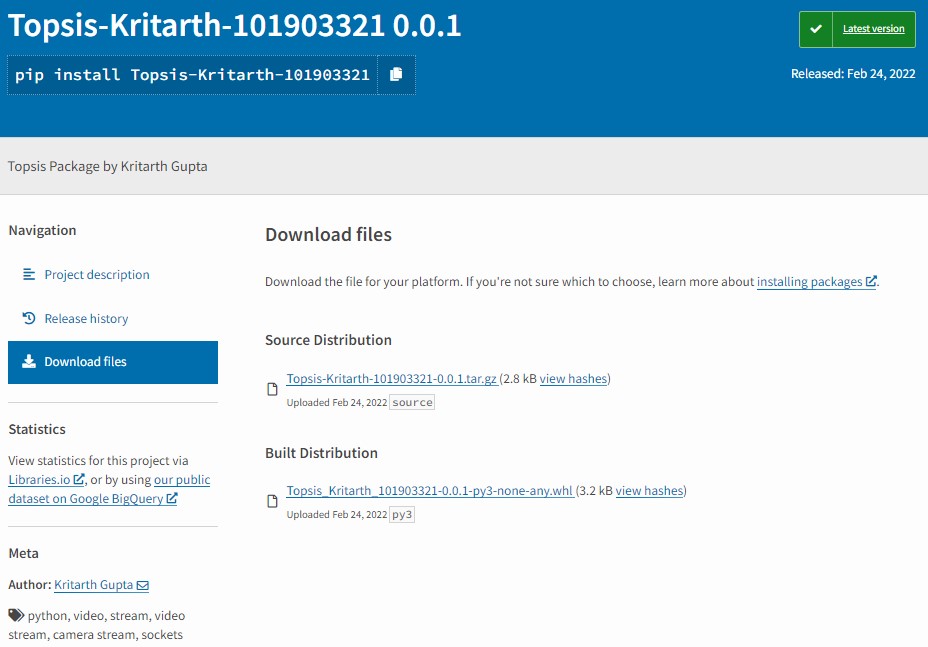View hashes for the tar.gz source file

pos(573,379)
